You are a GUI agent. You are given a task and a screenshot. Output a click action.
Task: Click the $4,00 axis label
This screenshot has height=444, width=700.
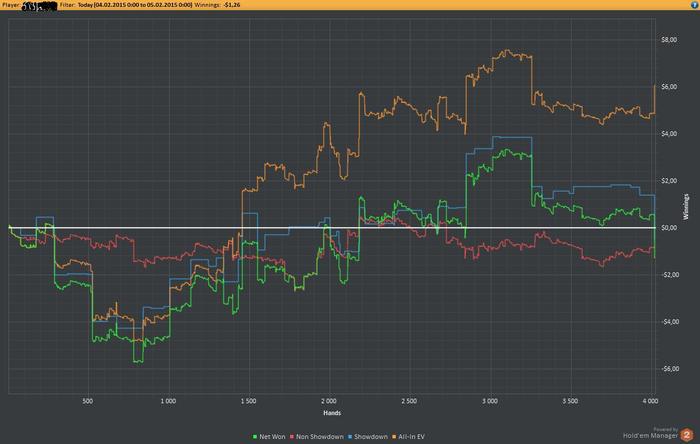tap(669, 134)
